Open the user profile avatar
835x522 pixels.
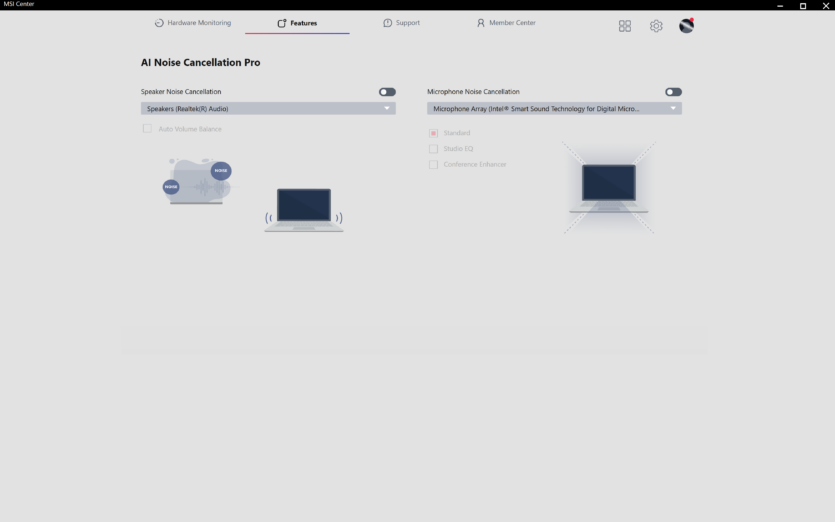pos(686,26)
